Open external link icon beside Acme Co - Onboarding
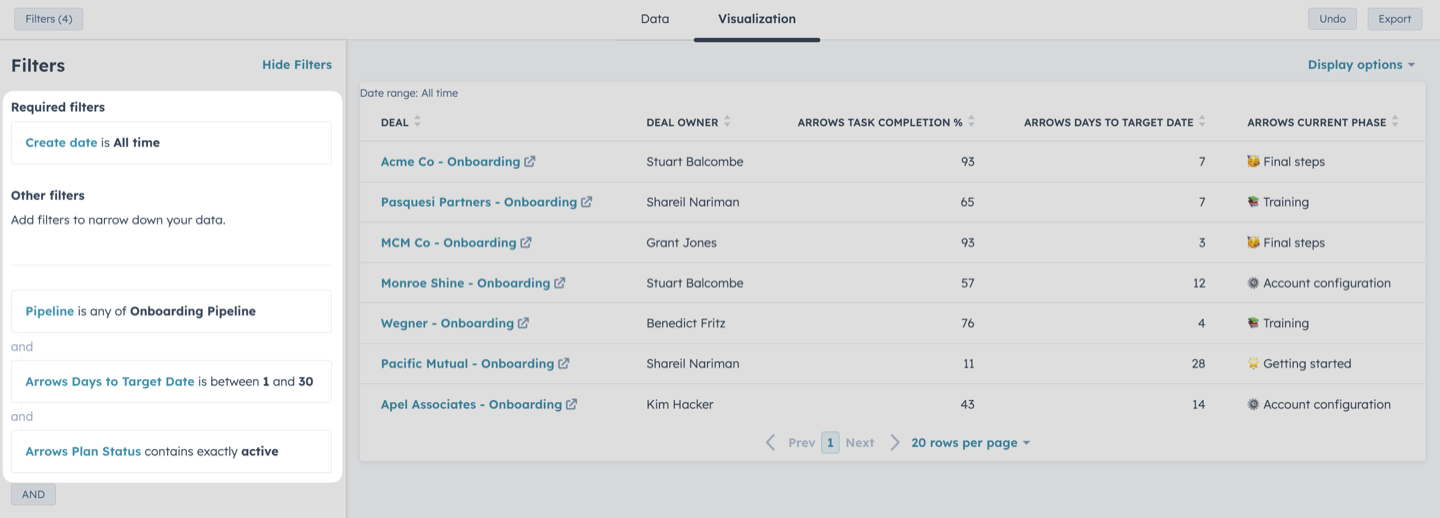 tap(530, 162)
